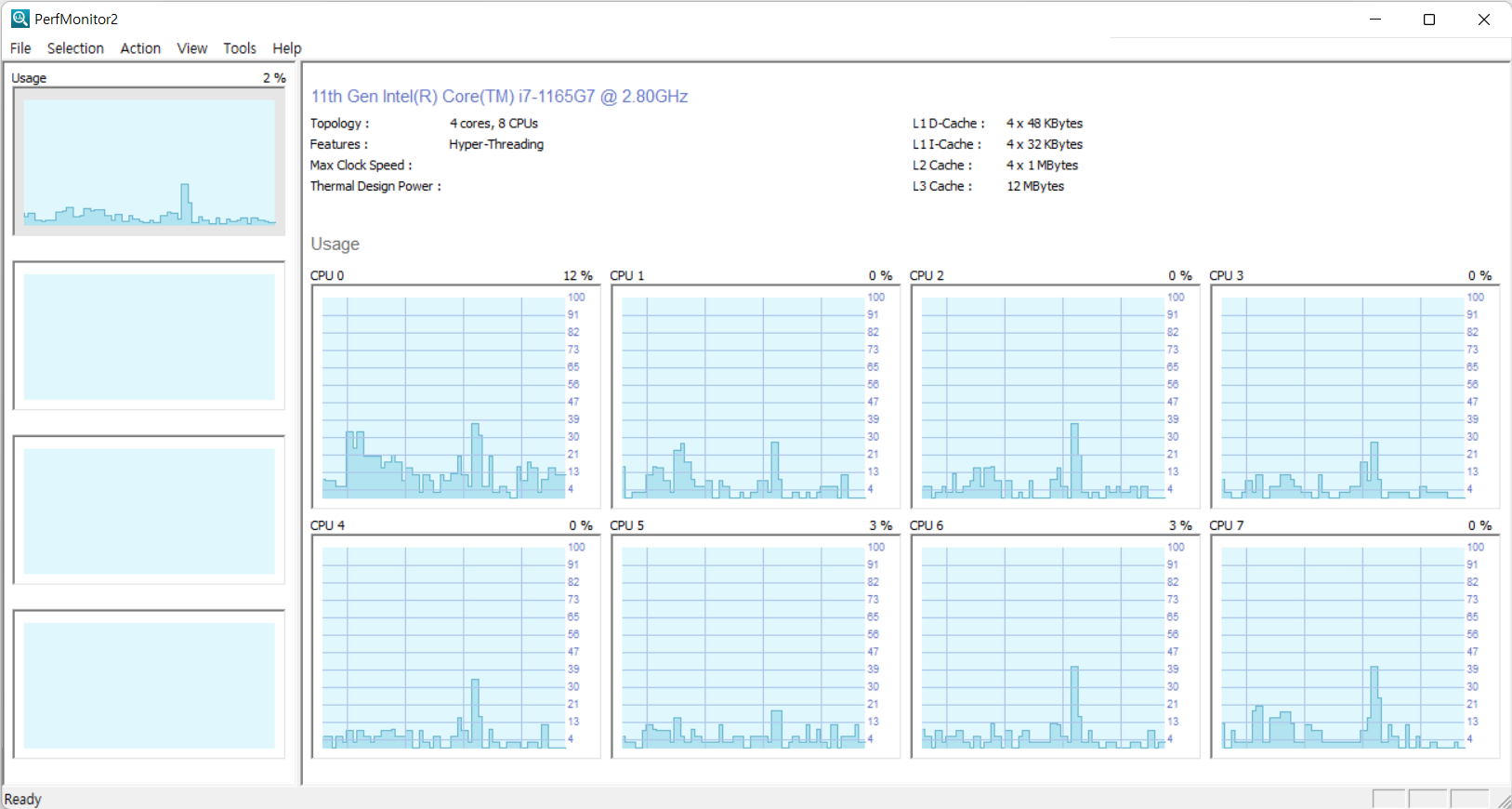Click the CPU 1 usage graph

coord(756,397)
